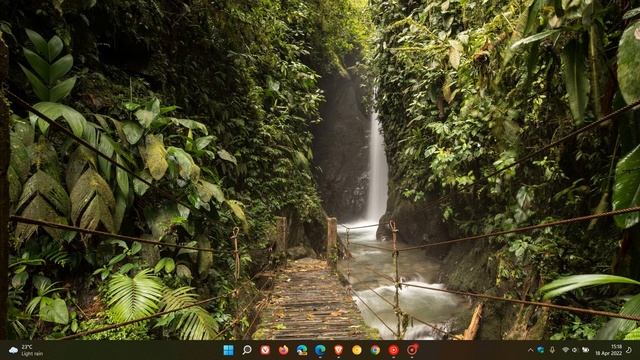Open the yellow circular app icon
The height and width of the screenshot is (360, 640).
point(357,350)
